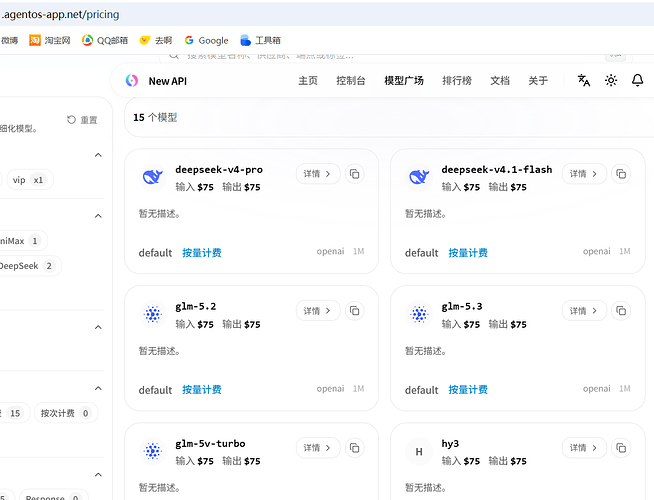This screenshot has height=500, width=654.
Task: Click the deepseek-v4-pro whale logo
Action: (153, 177)
